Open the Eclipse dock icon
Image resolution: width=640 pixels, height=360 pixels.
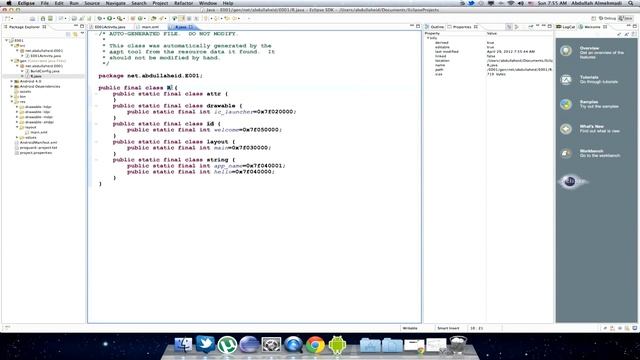(249, 345)
